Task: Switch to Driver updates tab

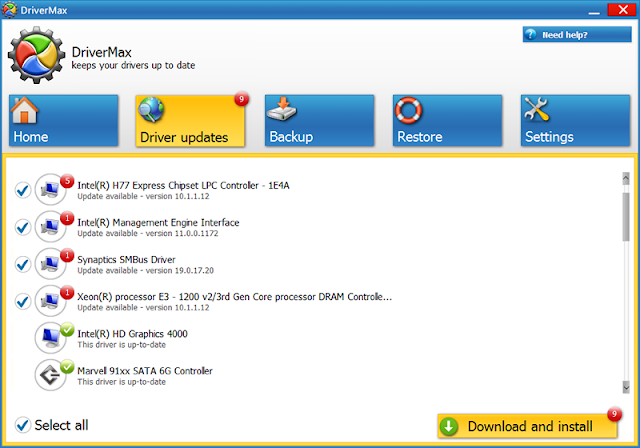Action: tap(190, 121)
